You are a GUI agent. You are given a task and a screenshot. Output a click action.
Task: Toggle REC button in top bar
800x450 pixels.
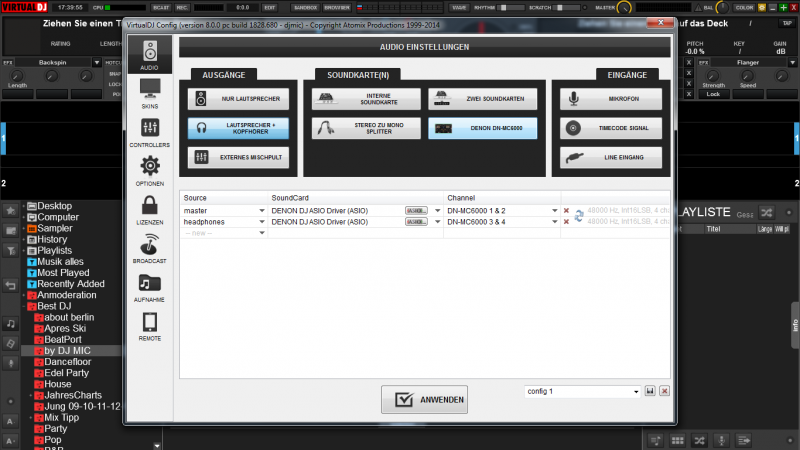point(182,8)
